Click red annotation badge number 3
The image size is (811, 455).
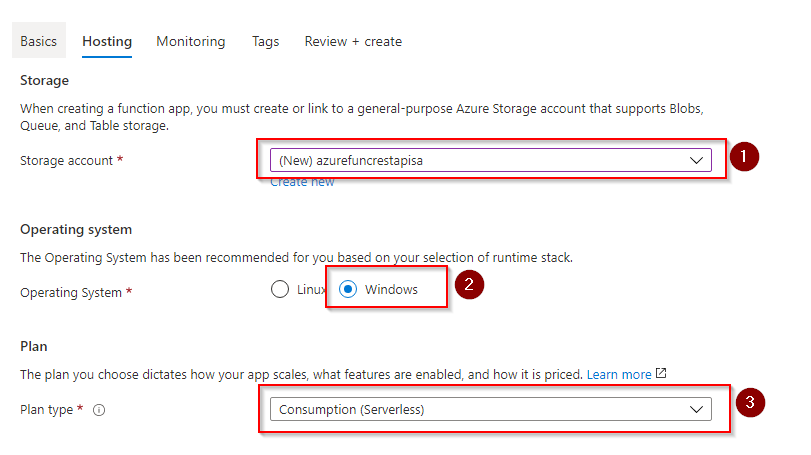[x=750, y=402]
